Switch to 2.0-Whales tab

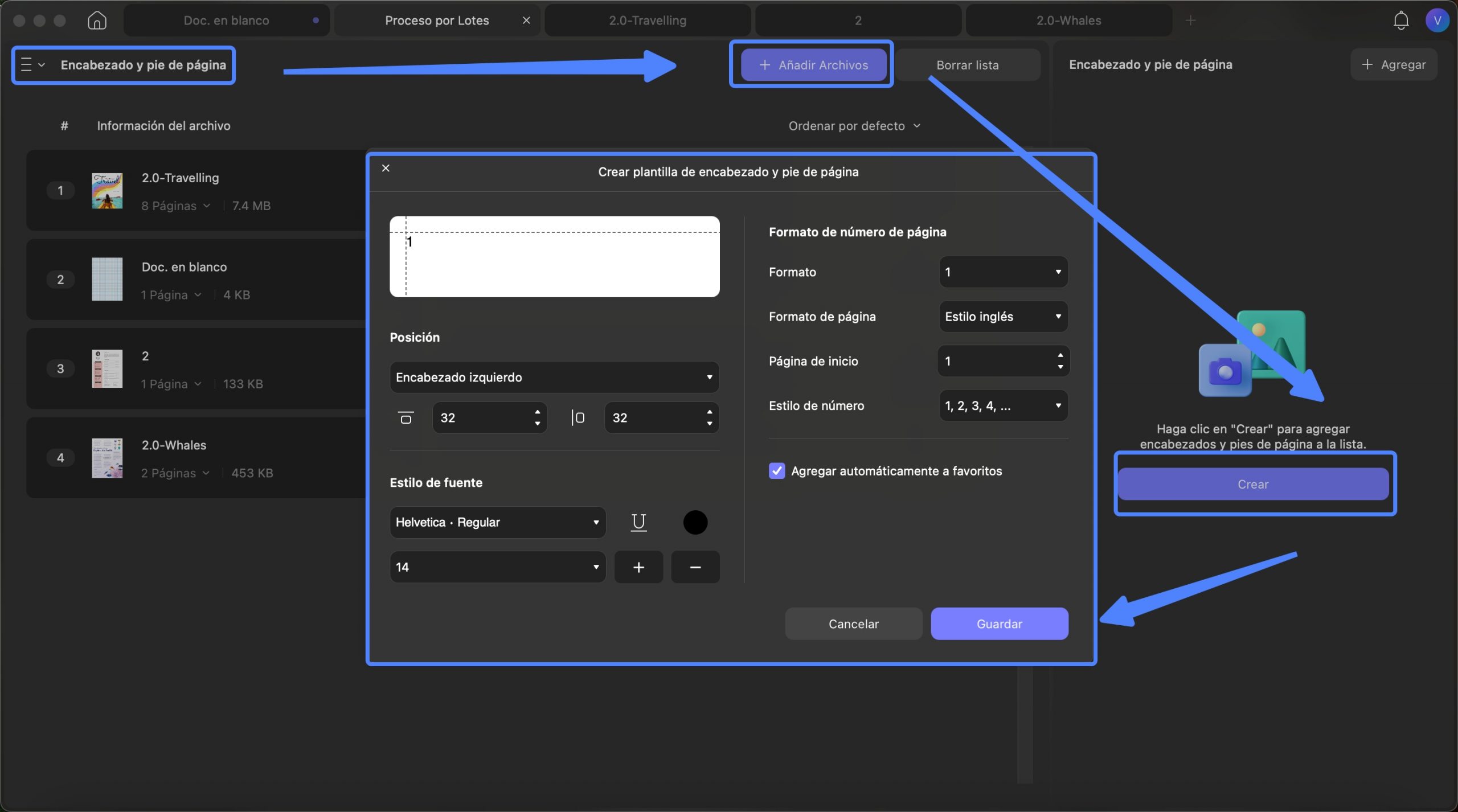coord(1069,20)
